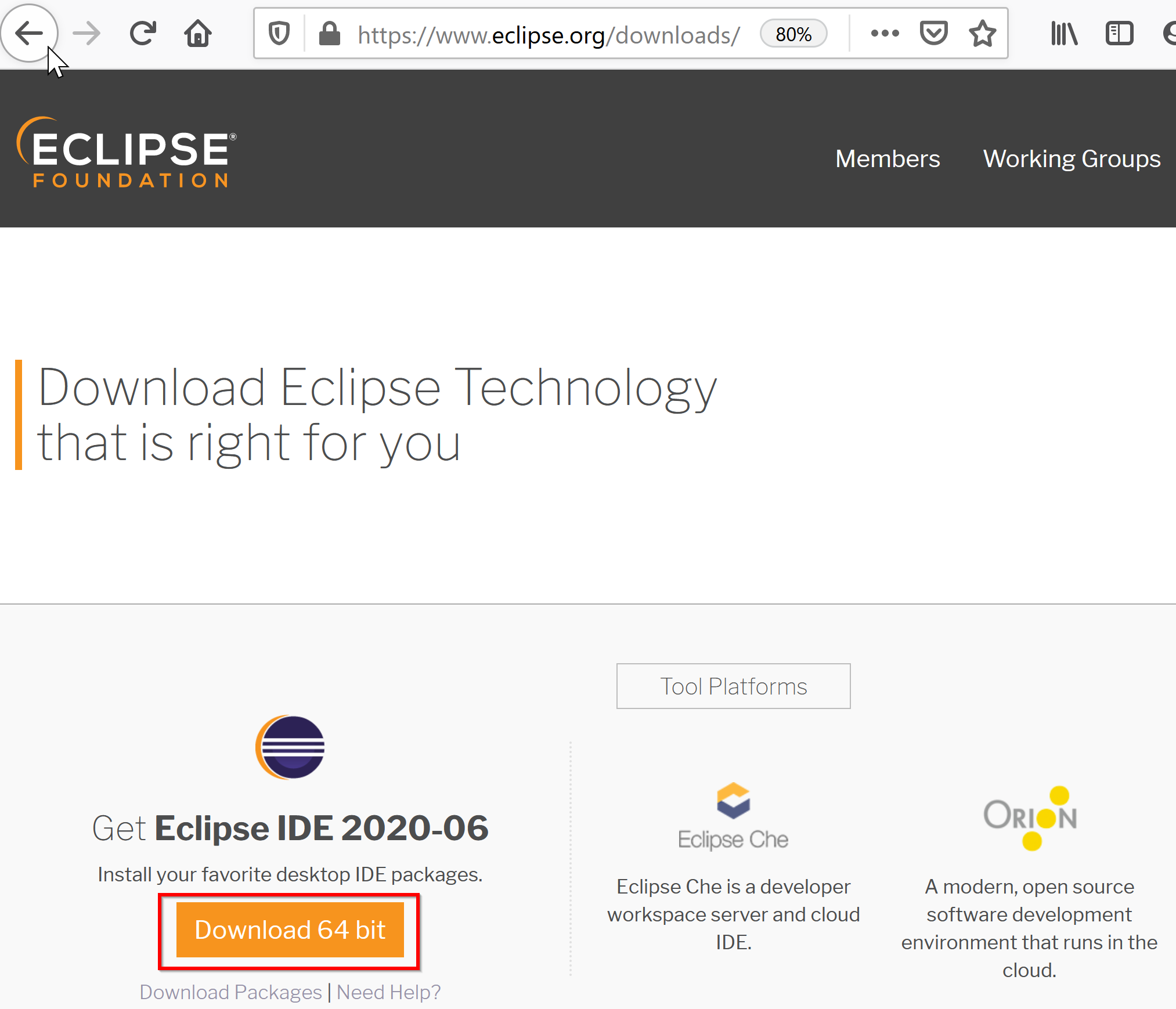Save page to Pocket

pyautogui.click(x=933, y=34)
